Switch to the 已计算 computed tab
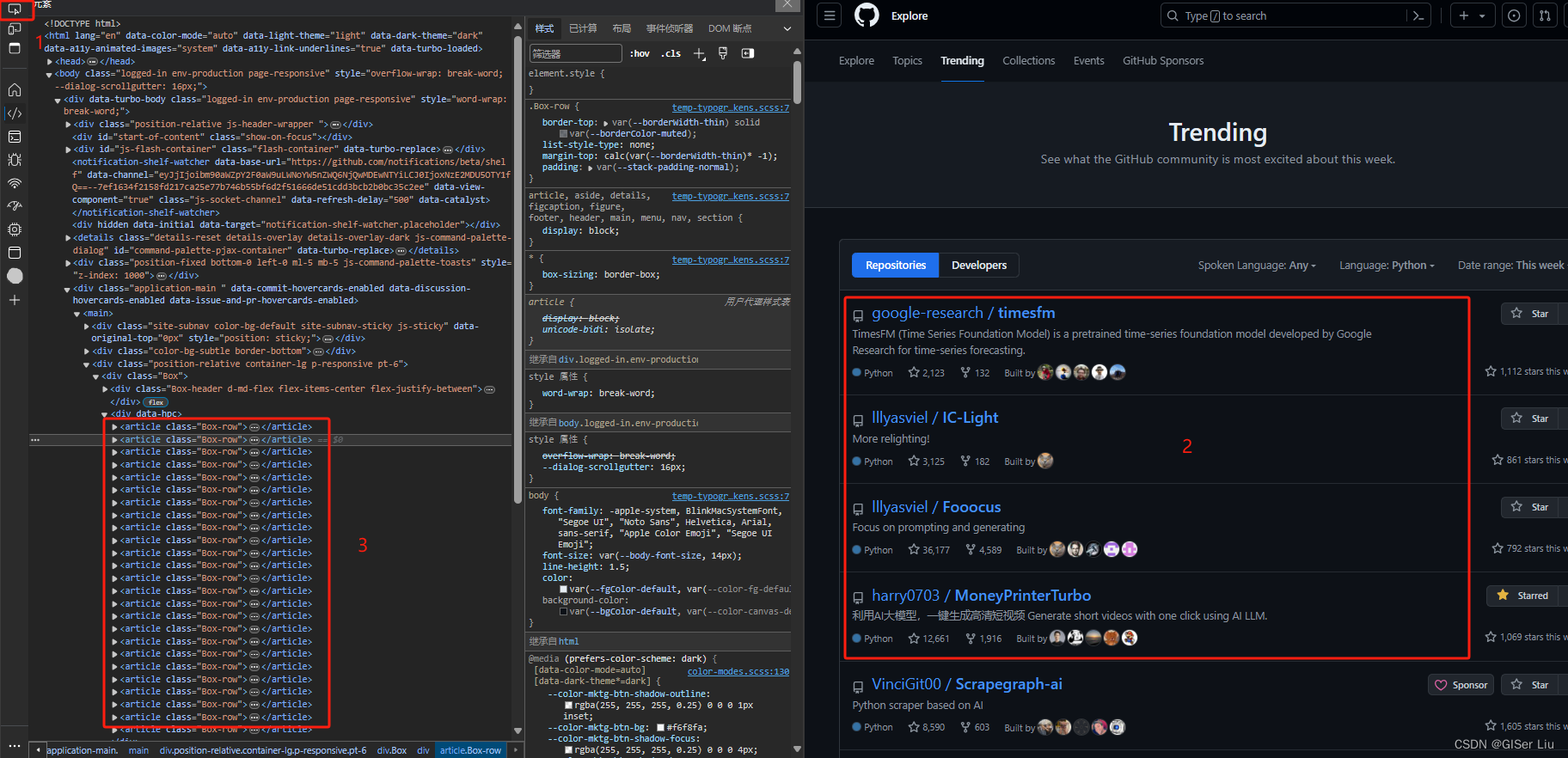Screen dimensions: 1568x758 pyautogui.click(x=583, y=28)
